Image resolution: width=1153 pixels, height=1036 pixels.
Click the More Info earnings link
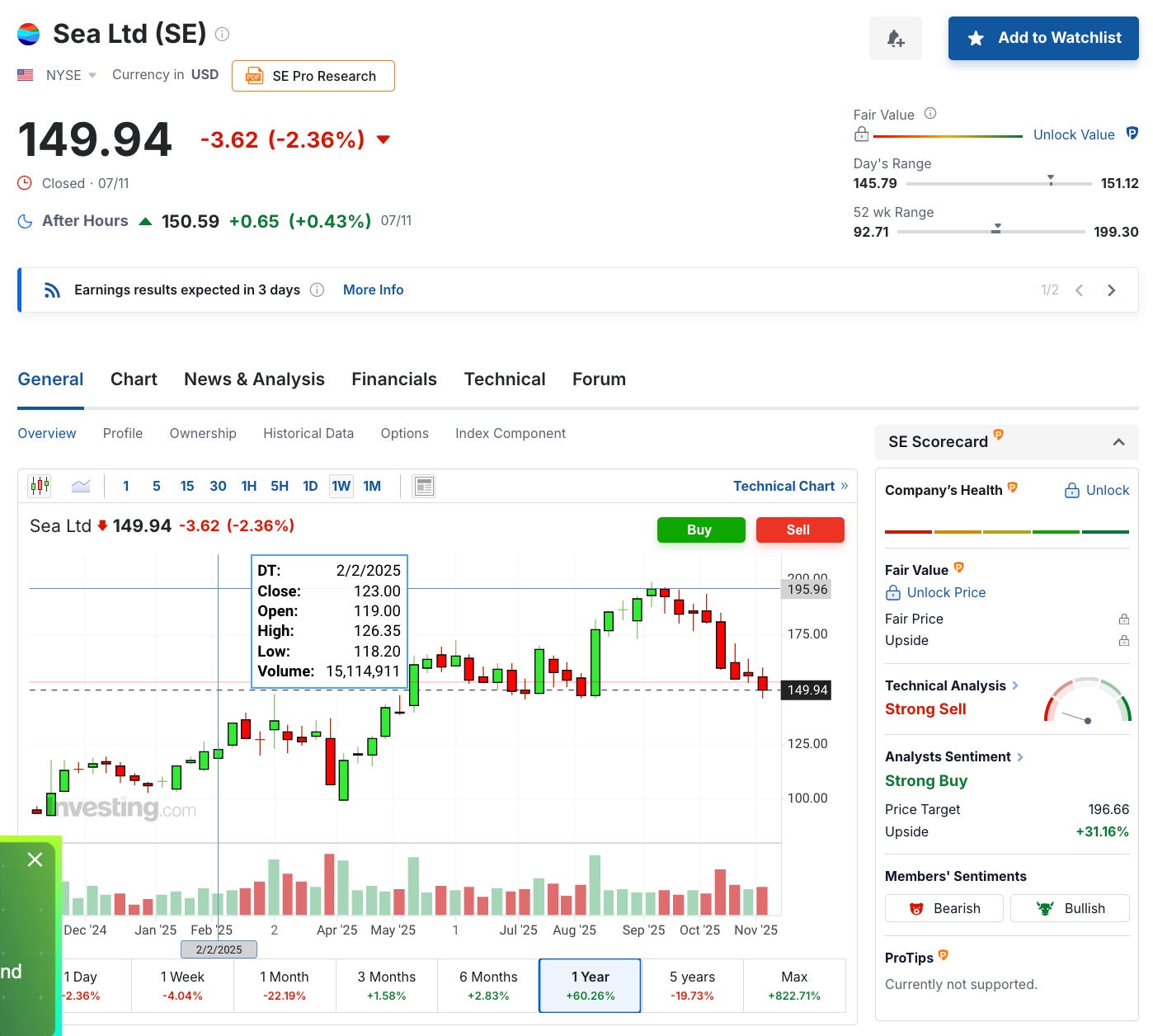[373, 290]
